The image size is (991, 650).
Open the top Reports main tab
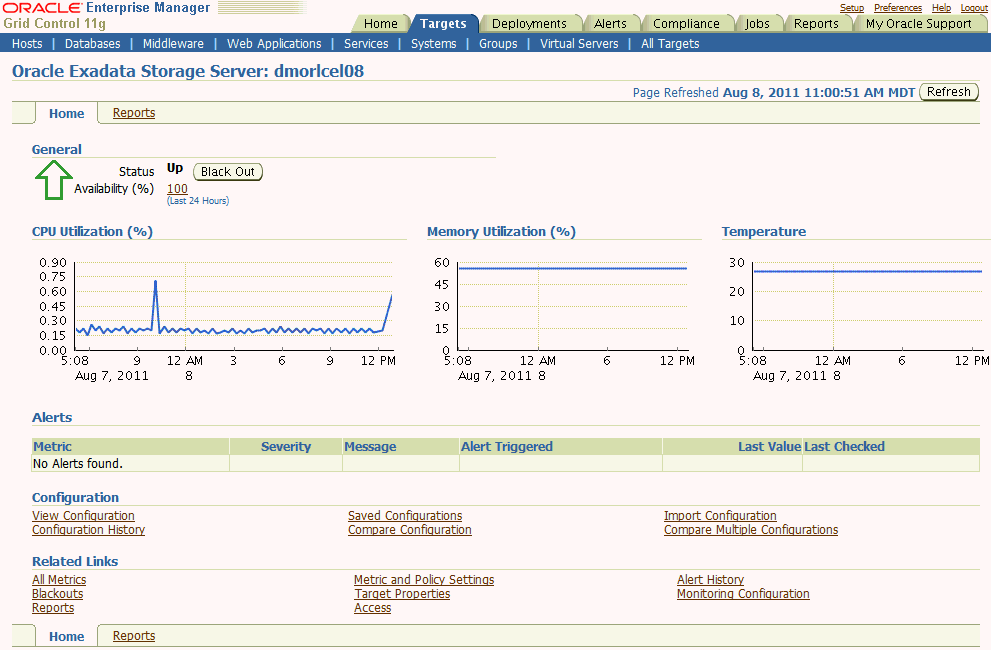point(816,23)
